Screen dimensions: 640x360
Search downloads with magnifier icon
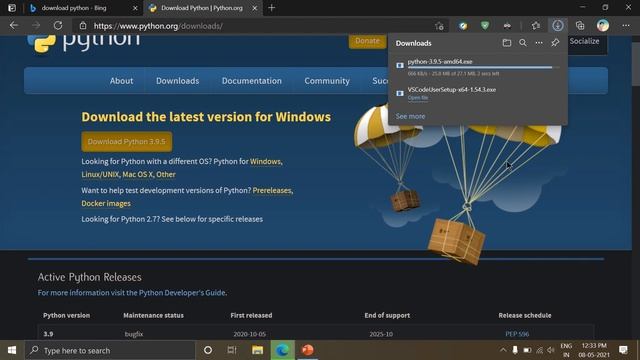pyautogui.click(x=523, y=43)
